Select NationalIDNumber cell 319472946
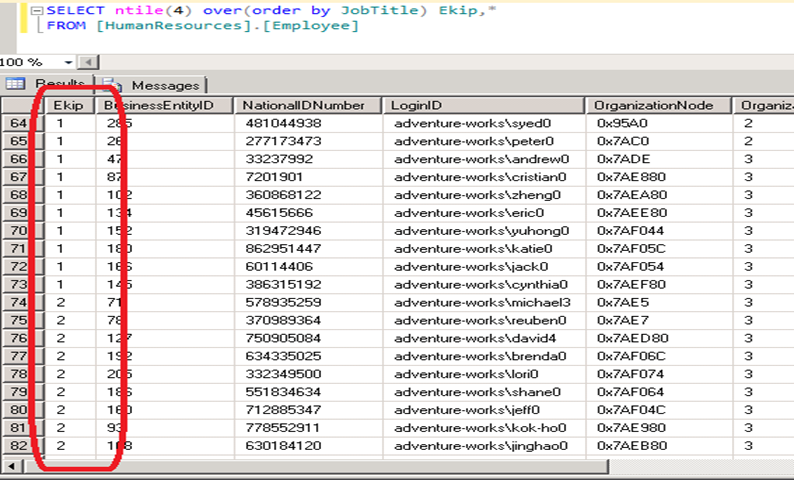Image resolution: width=794 pixels, height=480 pixels. click(x=308, y=230)
